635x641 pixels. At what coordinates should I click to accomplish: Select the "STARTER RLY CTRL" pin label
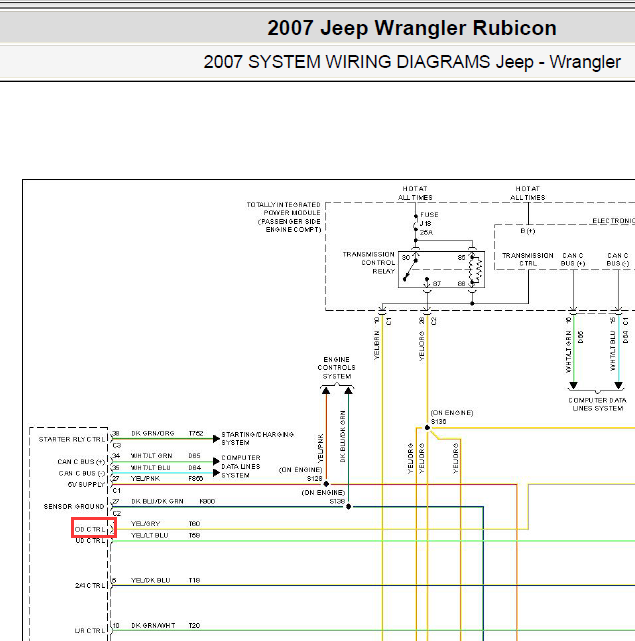(x=72, y=439)
